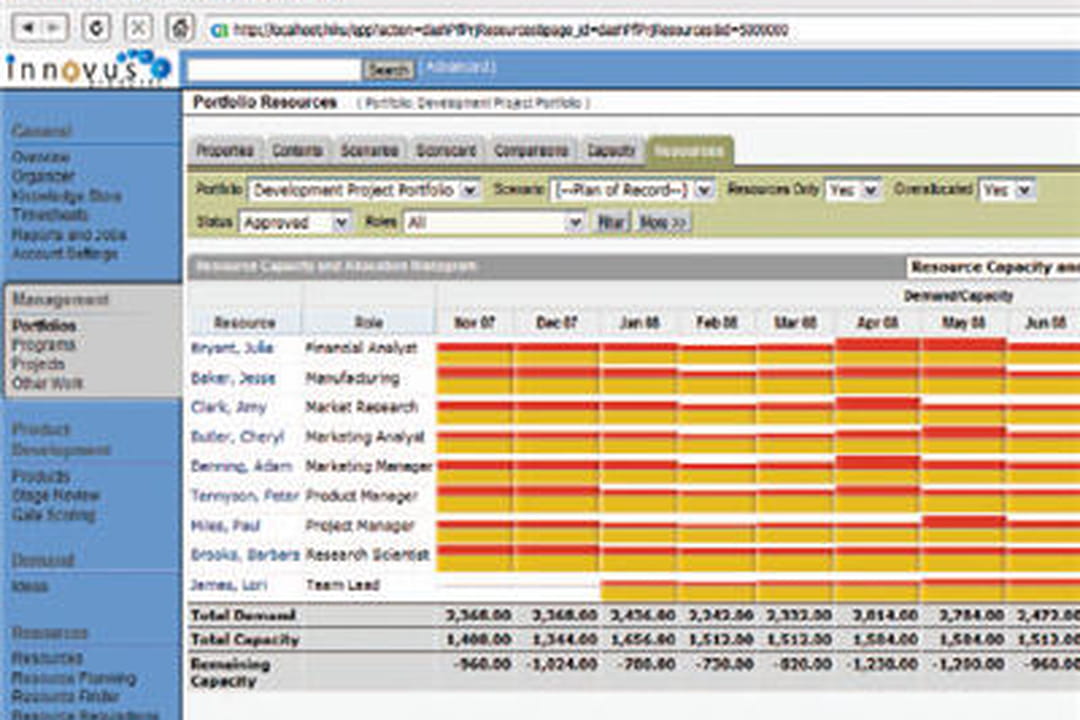The width and height of the screenshot is (1080, 720).
Task: Click into the search text field
Action: [x=274, y=69]
